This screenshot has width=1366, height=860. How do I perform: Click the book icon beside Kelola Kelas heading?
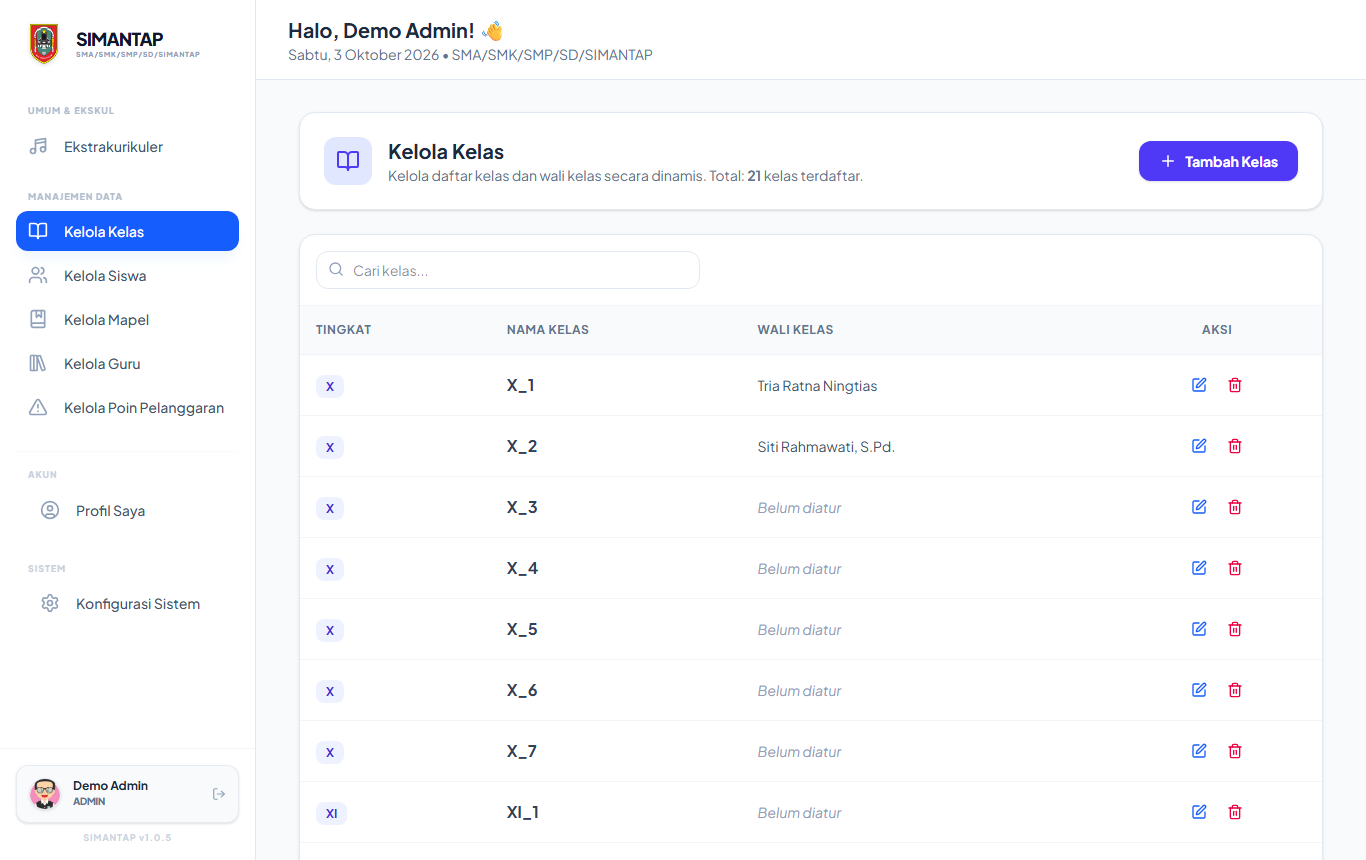coord(348,161)
